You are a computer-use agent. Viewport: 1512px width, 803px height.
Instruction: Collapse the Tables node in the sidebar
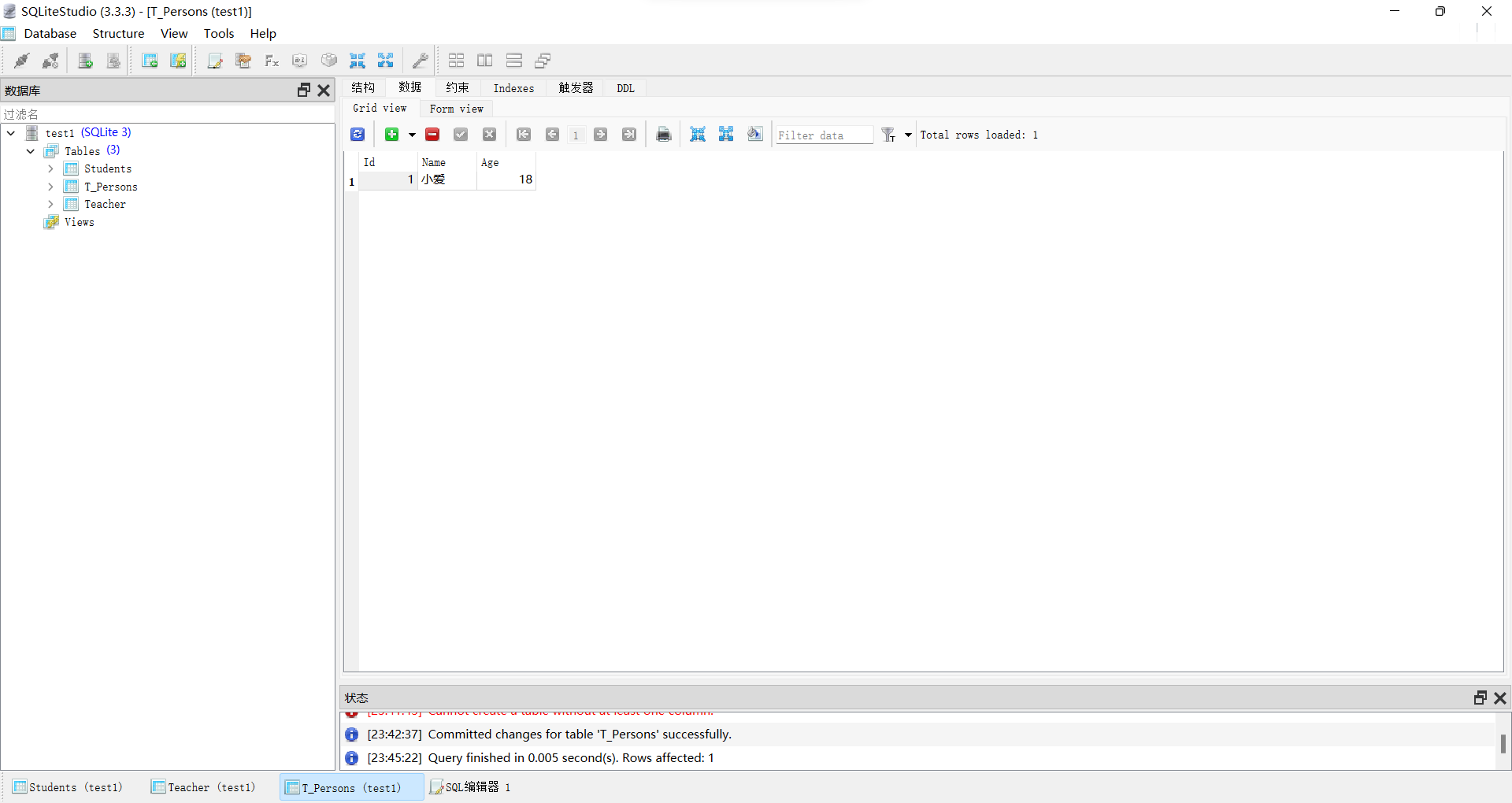pos(30,151)
